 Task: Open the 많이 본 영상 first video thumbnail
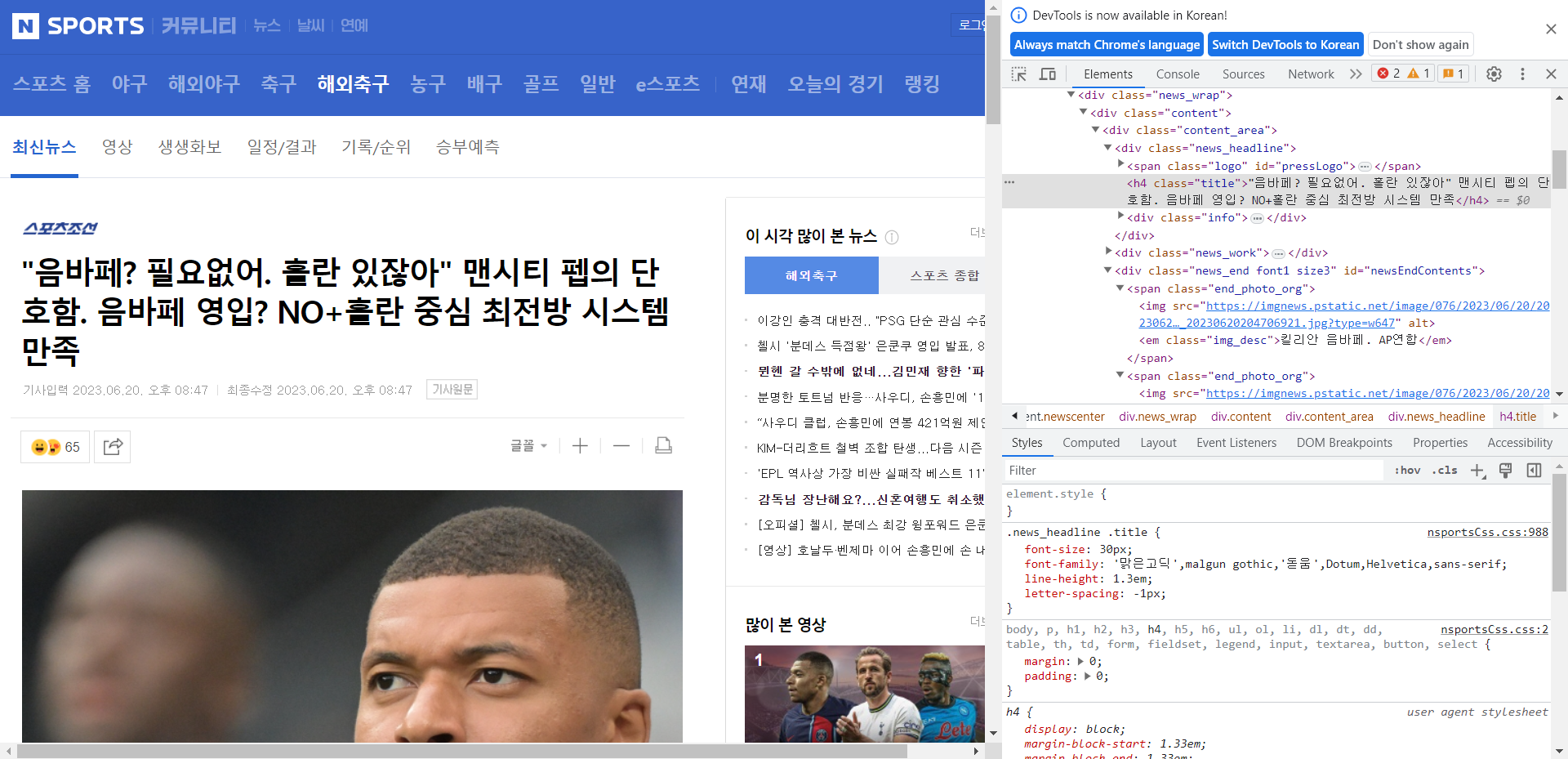click(x=865, y=694)
